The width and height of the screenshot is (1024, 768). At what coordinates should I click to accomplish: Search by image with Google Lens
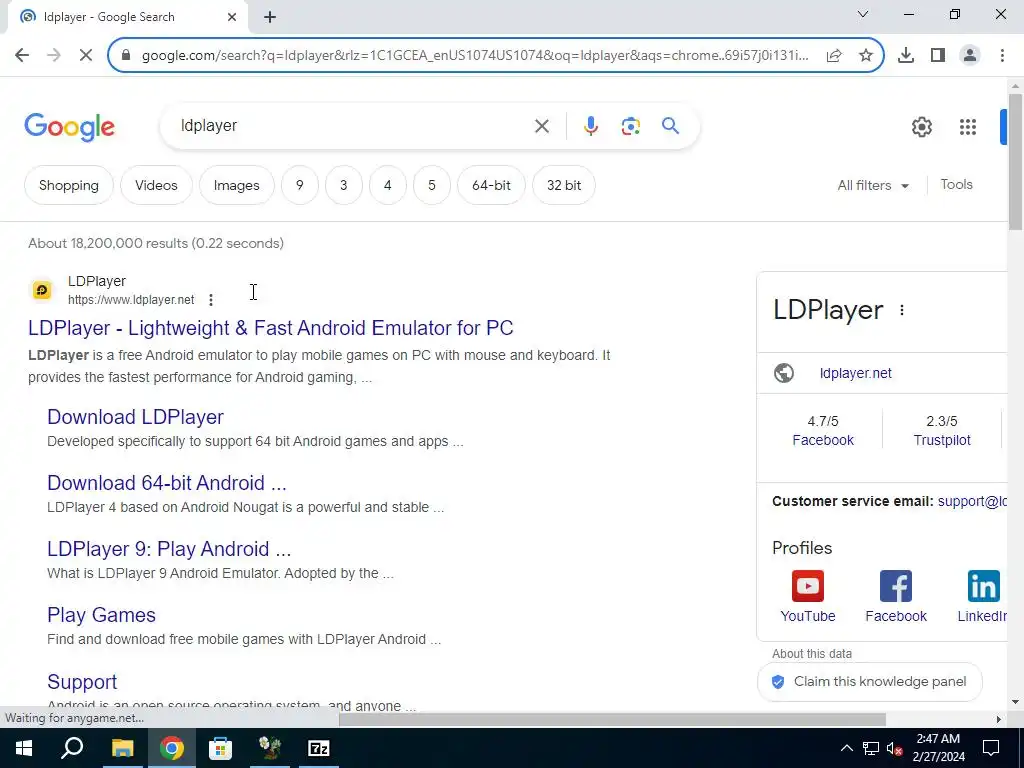[x=630, y=126]
